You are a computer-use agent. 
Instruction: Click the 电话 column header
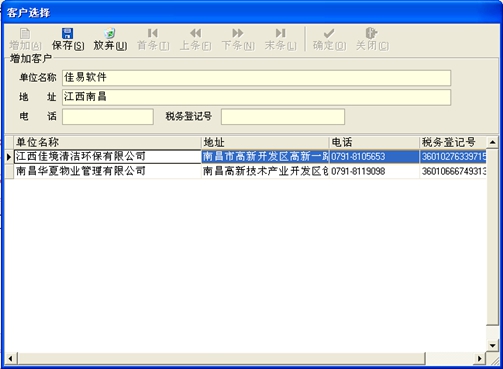374,142
